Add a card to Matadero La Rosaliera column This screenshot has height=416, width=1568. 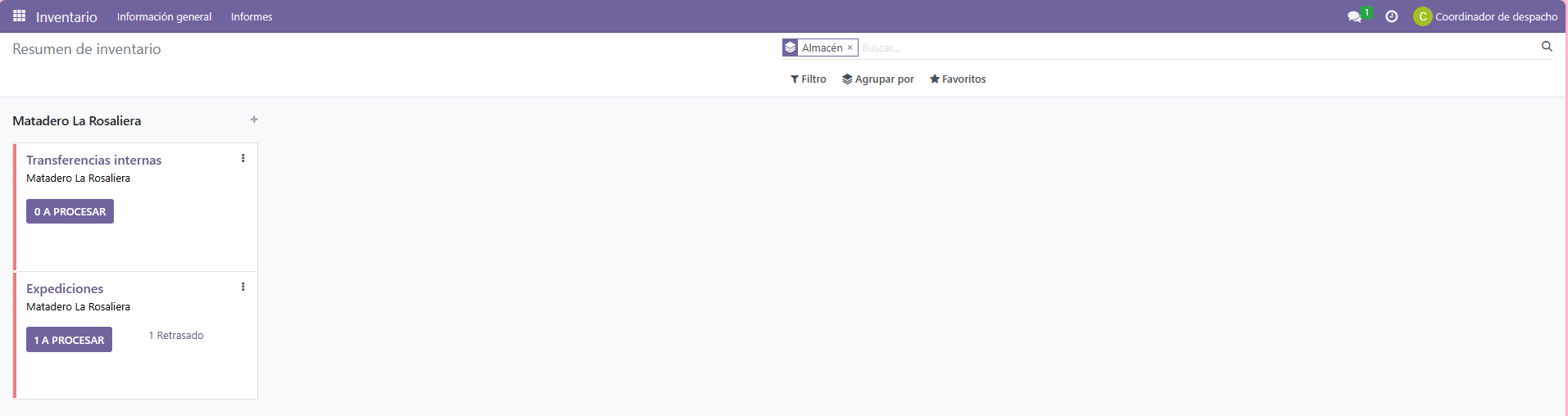(x=254, y=120)
